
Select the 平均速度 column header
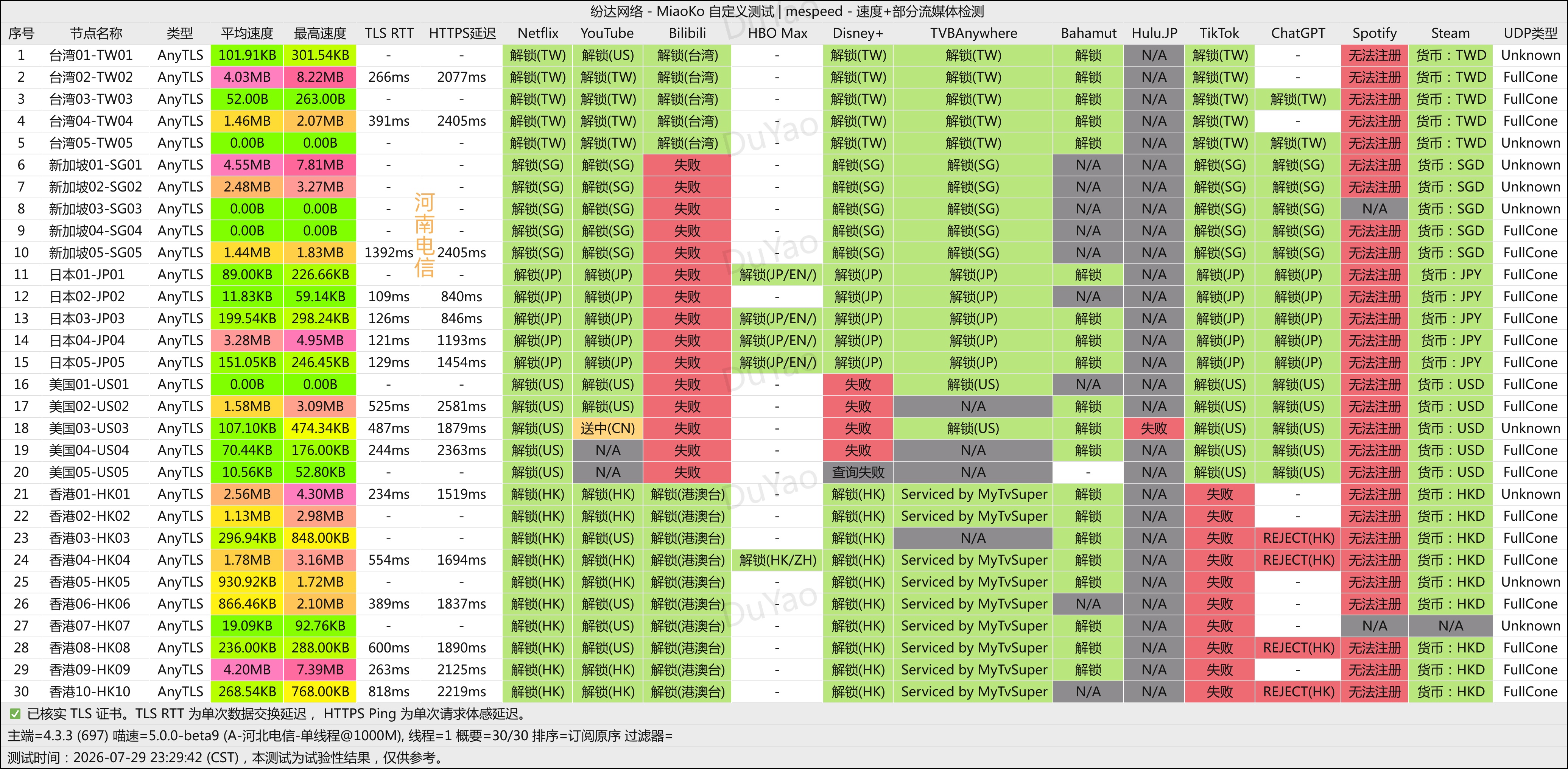click(x=247, y=33)
